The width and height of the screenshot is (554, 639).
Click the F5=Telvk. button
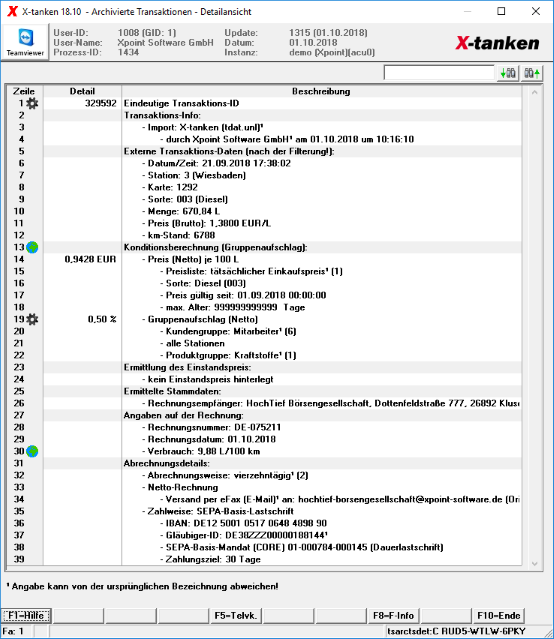(236, 615)
